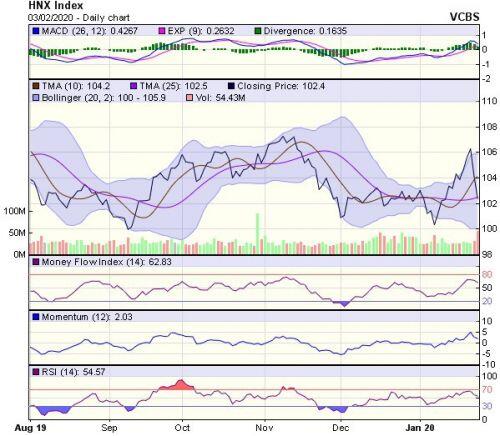
Task: Click the purple TMA (25) legend swatch
Action: [x=133, y=86]
